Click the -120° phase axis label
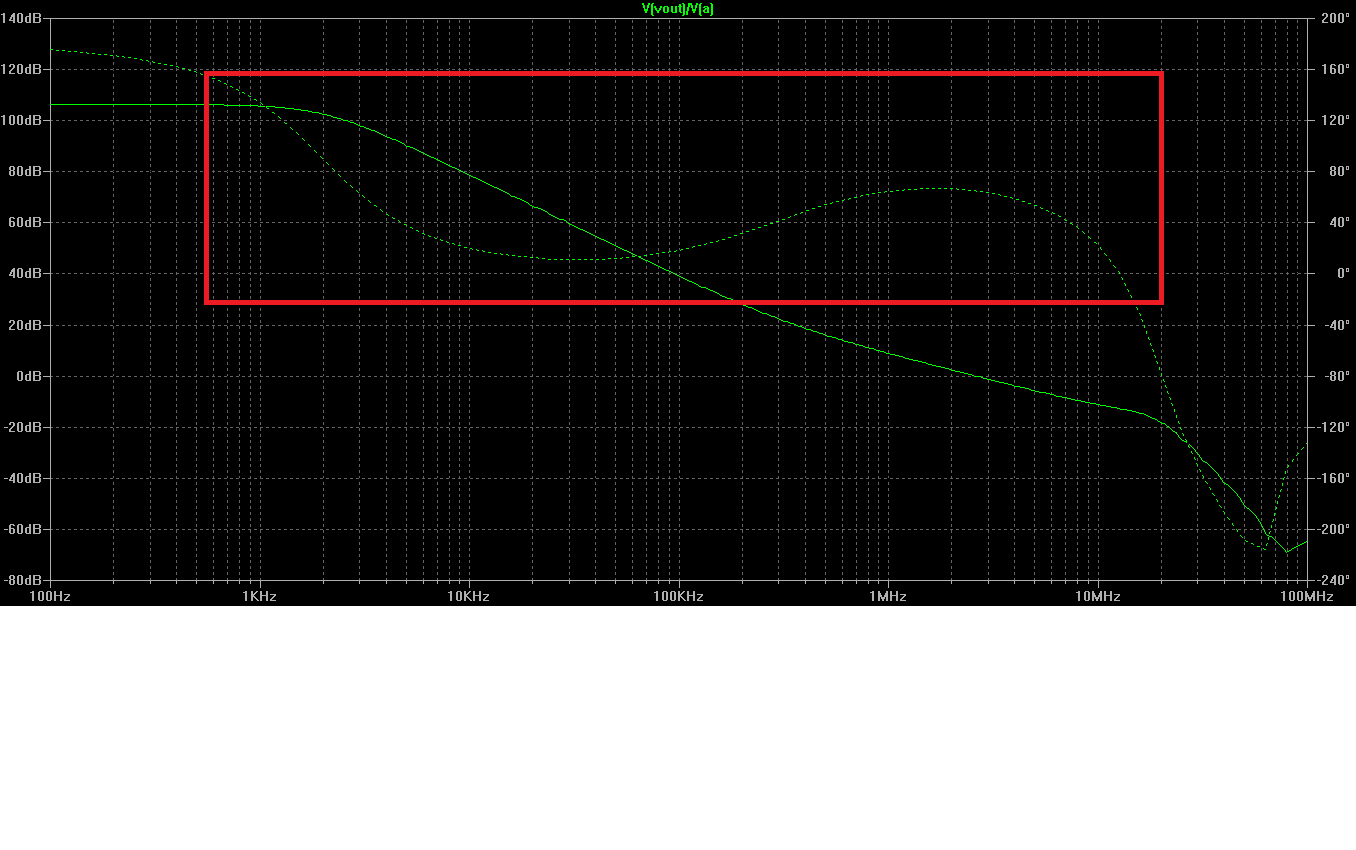The image size is (1356, 850). pyautogui.click(x=1334, y=427)
